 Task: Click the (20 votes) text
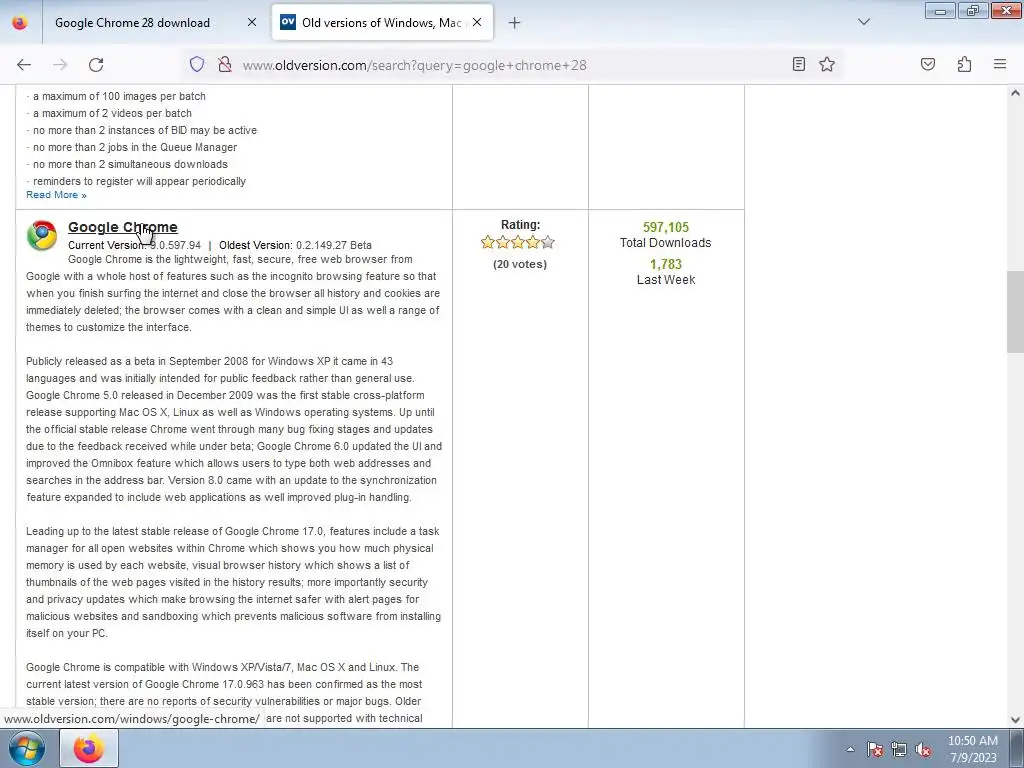click(x=520, y=264)
